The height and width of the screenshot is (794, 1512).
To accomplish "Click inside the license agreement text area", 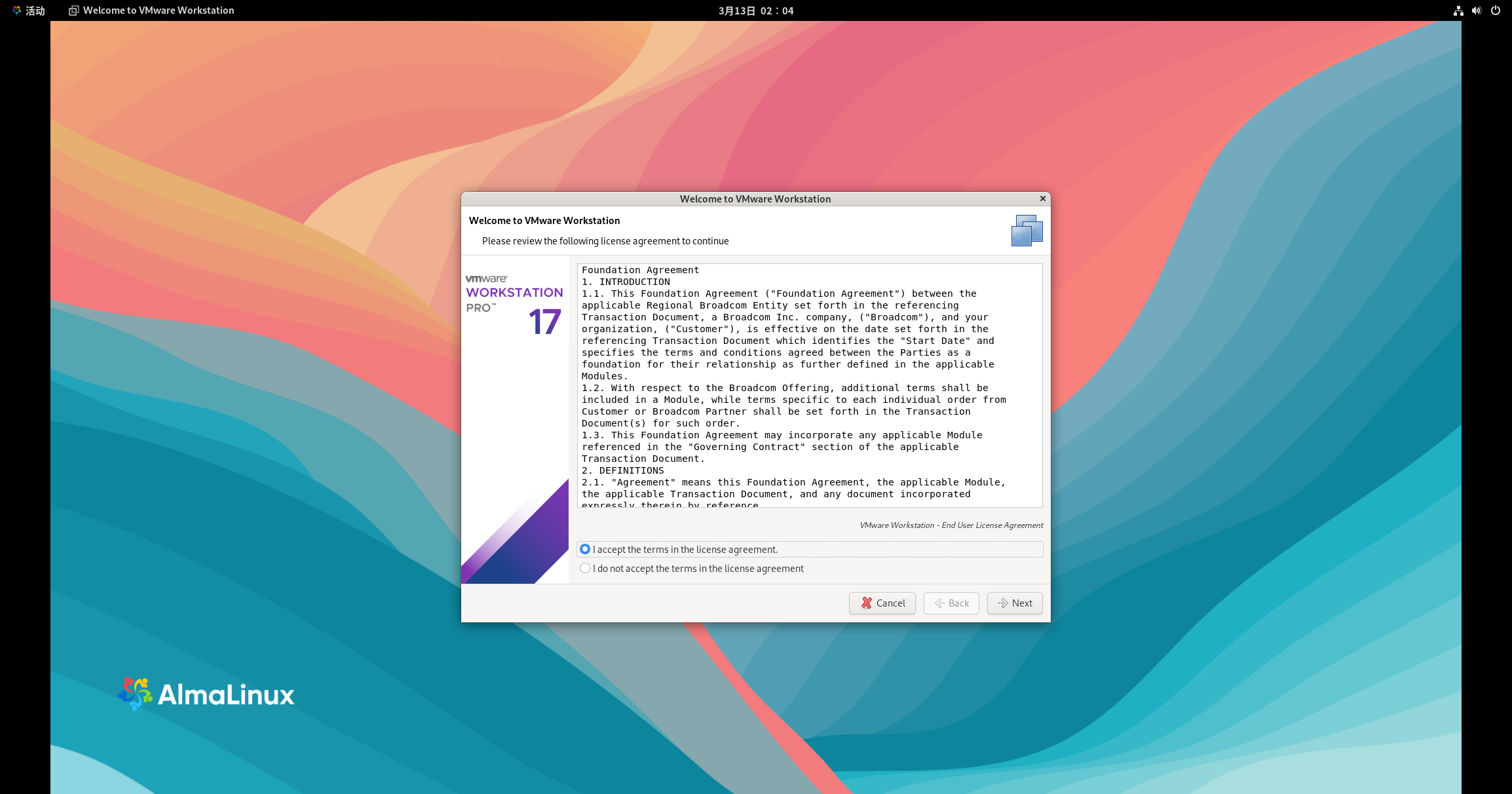I will (x=809, y=385).
